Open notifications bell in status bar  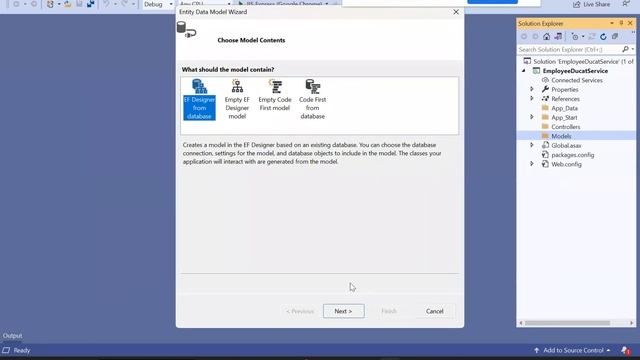626,350
